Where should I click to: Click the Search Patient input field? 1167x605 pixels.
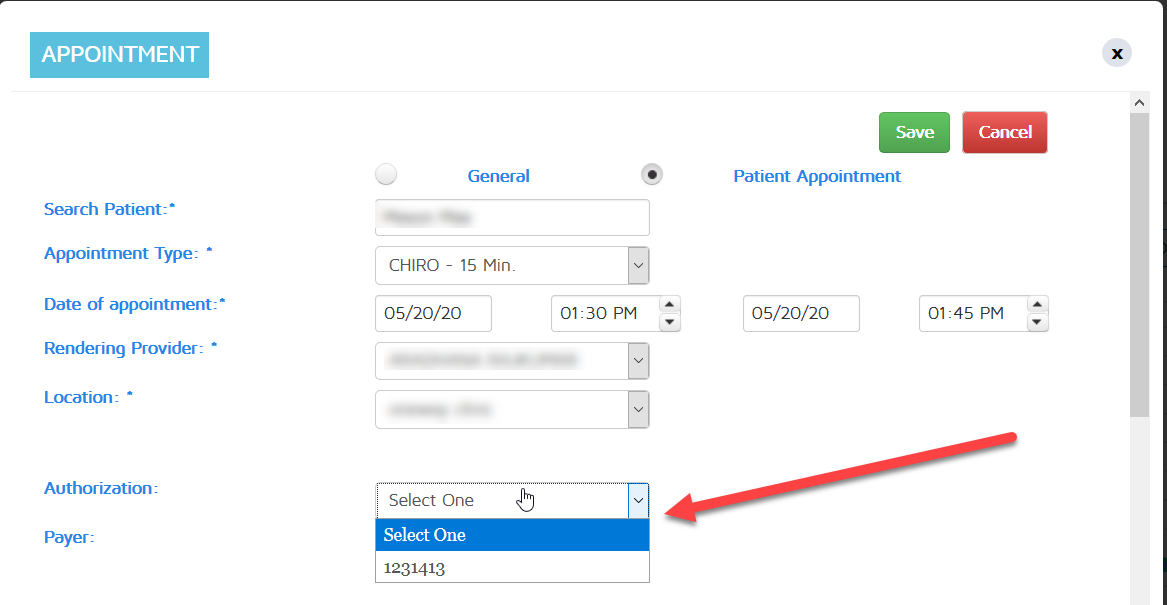pos(512,217)
